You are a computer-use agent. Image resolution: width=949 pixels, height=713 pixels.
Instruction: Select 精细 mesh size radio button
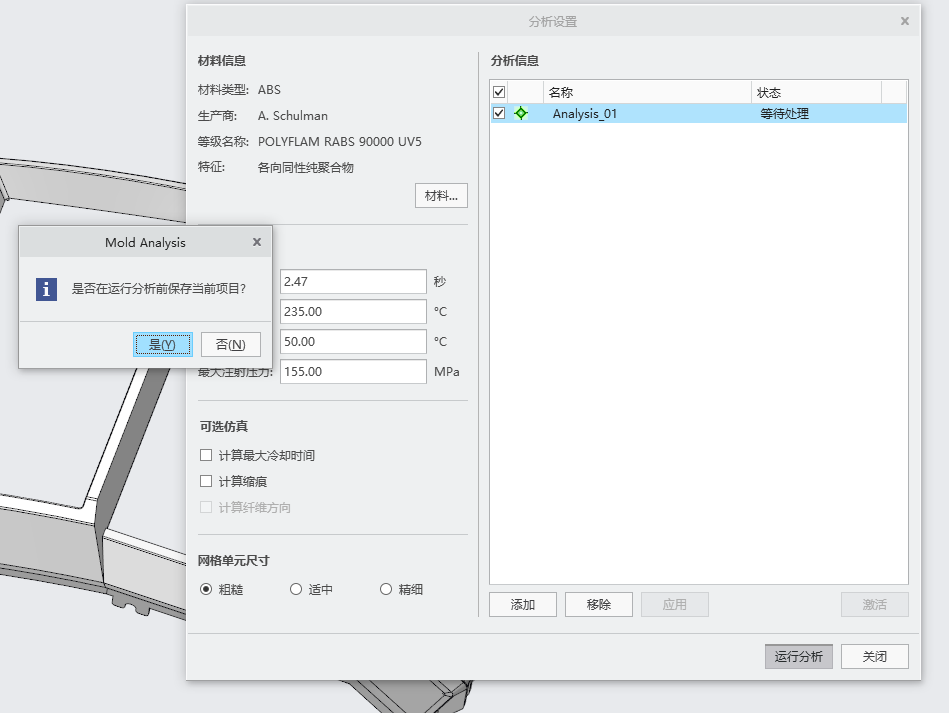coord(386,589)
